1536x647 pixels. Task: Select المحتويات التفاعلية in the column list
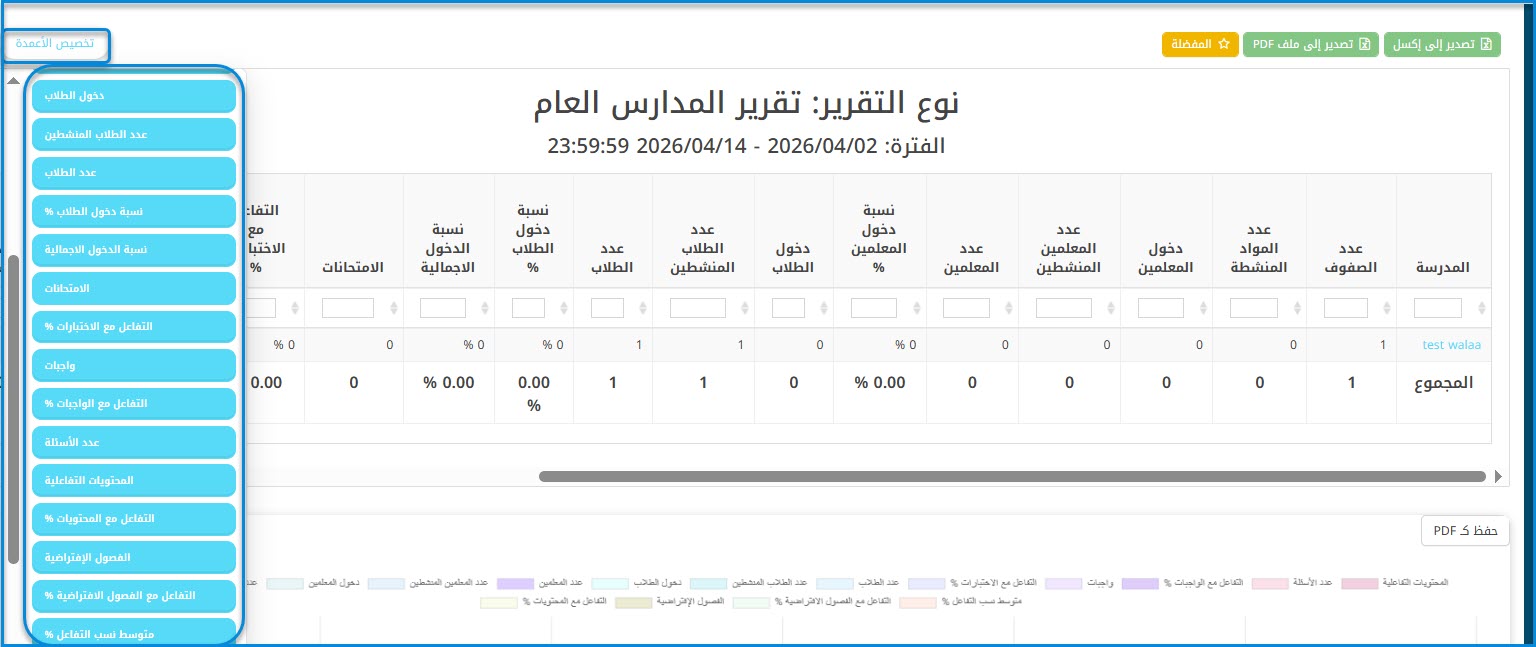134,480
